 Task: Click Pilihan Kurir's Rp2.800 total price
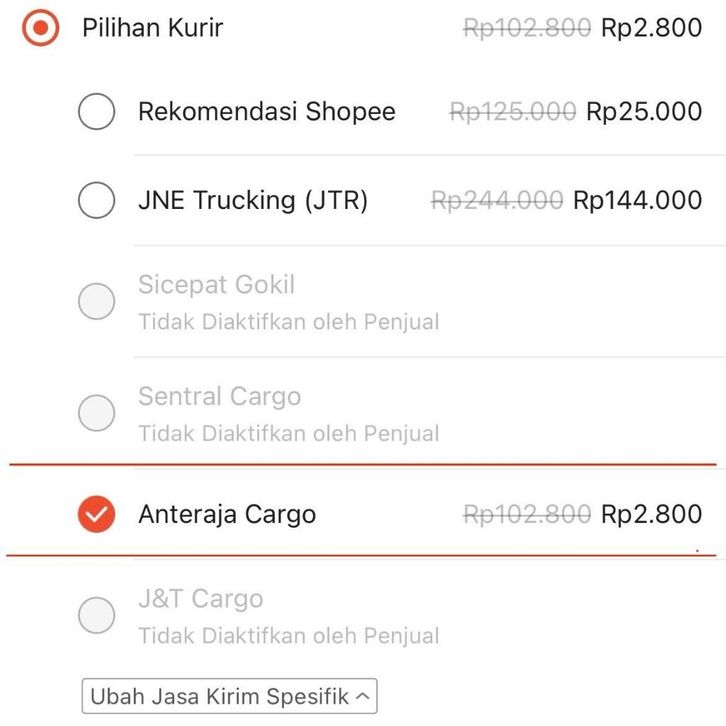click(x=651, y=28)
